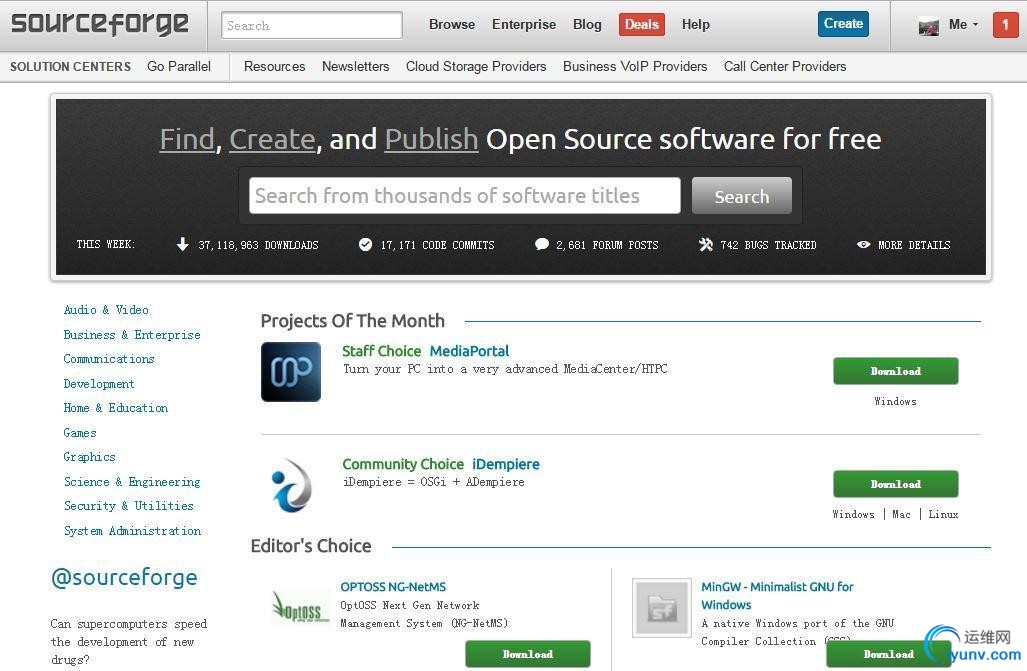Open the Enterprise menu item
Screen dimensions: 1027x671
coord(524,24)
